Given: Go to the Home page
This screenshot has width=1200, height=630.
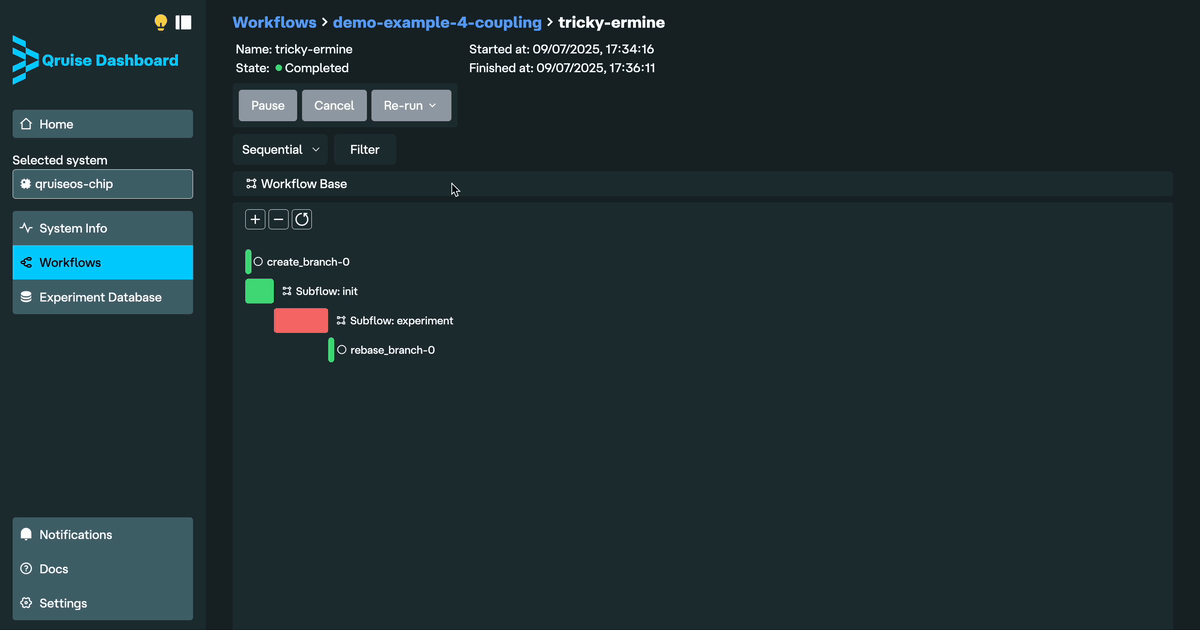Looking at the screenshot, I should 102,124.
